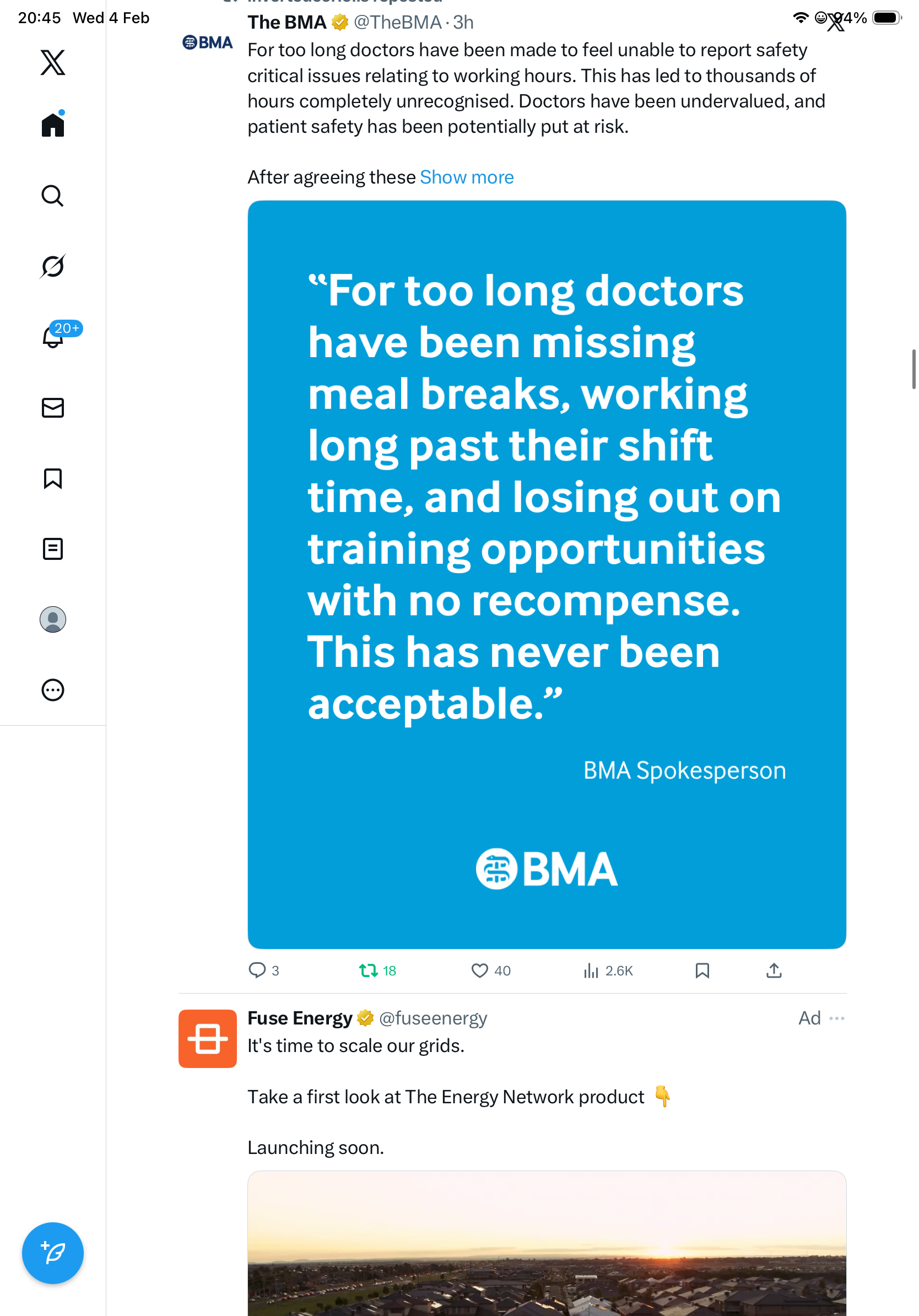The image size is (919, 1316).
Task: Open Bookmarks in the sidebar
Action: (x=53, y=478)
